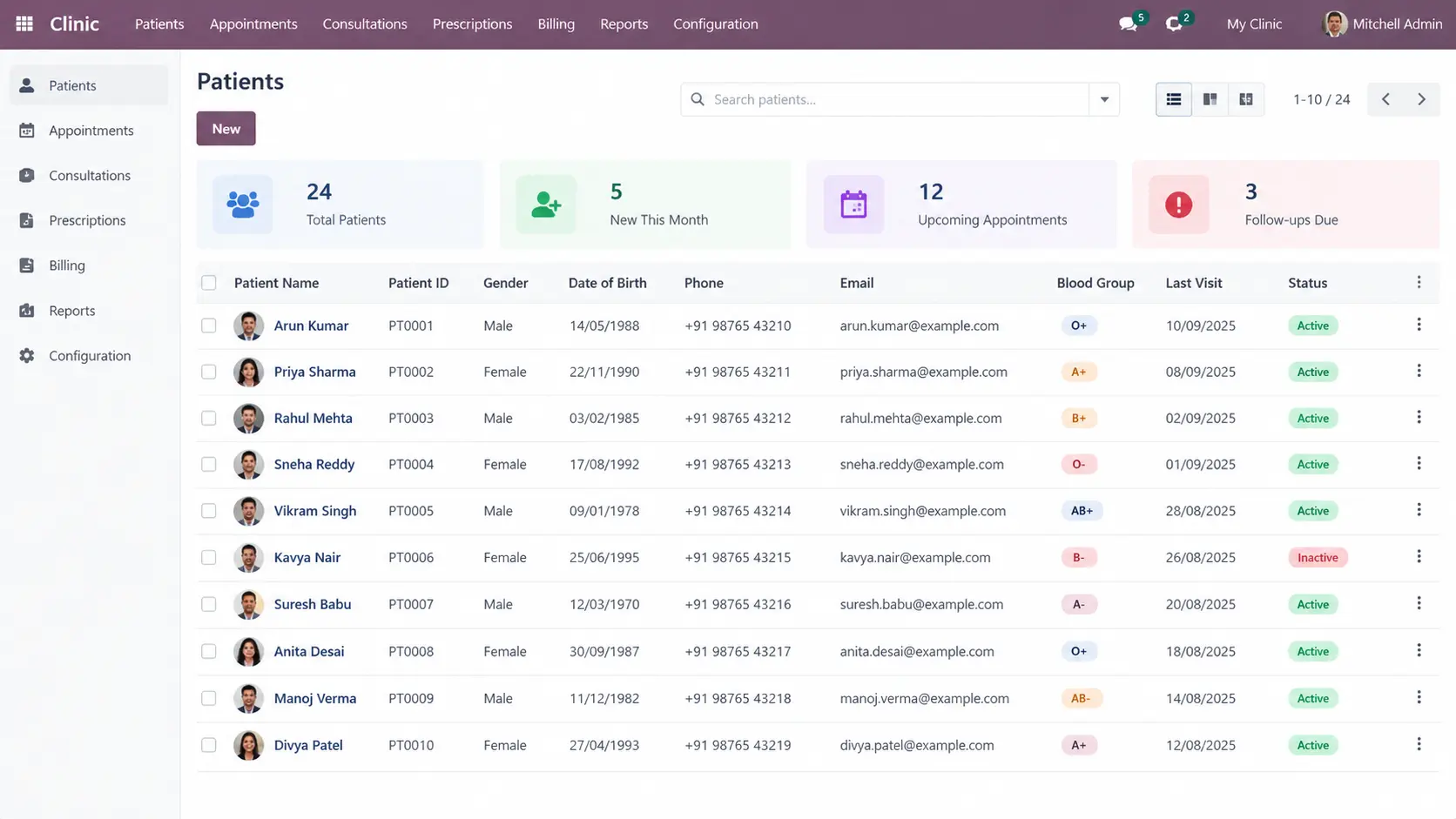Check the Divya Patel row checkbox
This screenshot has height=819, width=1456.
point(209,745)
